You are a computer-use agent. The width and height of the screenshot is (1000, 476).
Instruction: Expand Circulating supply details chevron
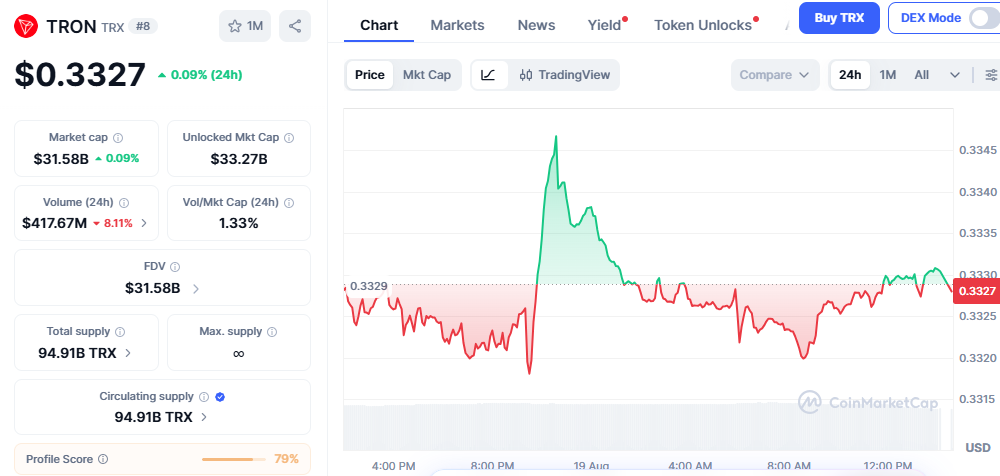[x=203, y=417]
